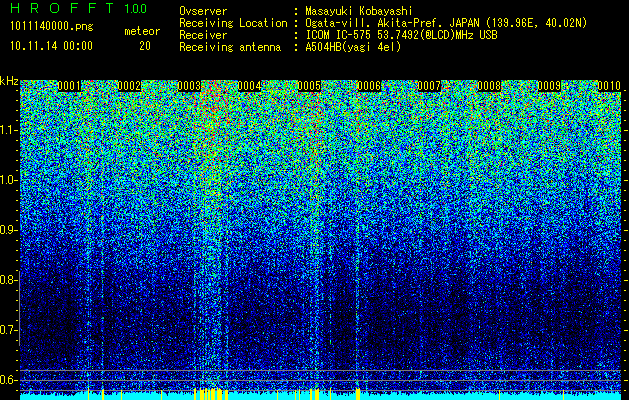Viewport: 629px width, 400px height.
Task: Click the kHz axis unit label
Action: tap(9, 81)
